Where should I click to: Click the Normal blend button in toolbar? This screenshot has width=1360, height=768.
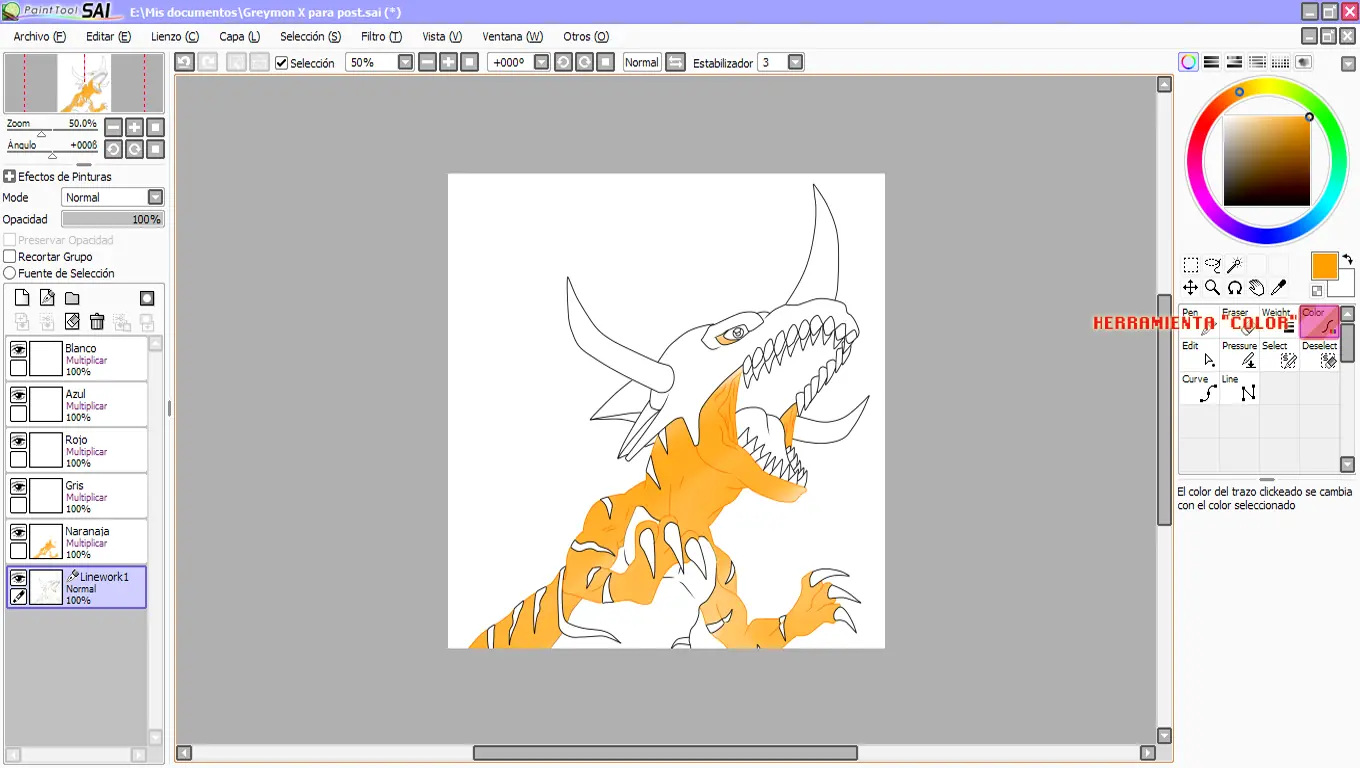tap(641, 62)
